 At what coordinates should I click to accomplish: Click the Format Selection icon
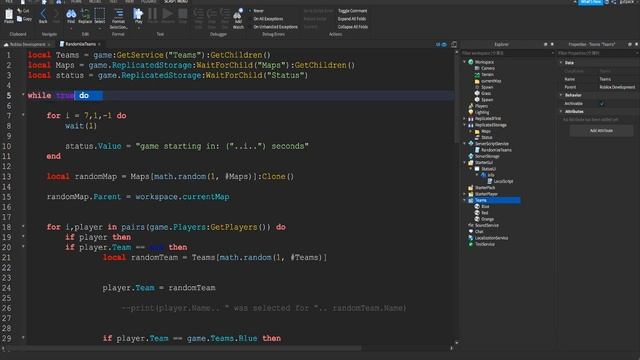click(x=119, y=14)
